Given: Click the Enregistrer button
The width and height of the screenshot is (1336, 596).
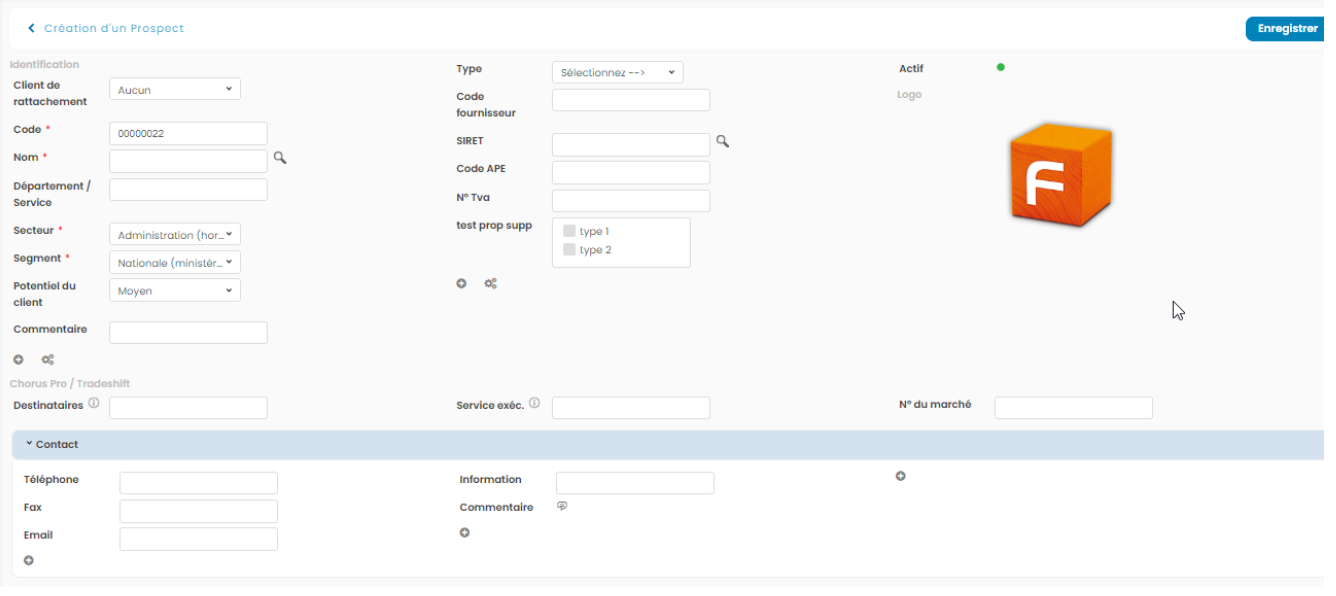Looking at the screenshot, I should pyautogui.click(x=1287, y=29).
